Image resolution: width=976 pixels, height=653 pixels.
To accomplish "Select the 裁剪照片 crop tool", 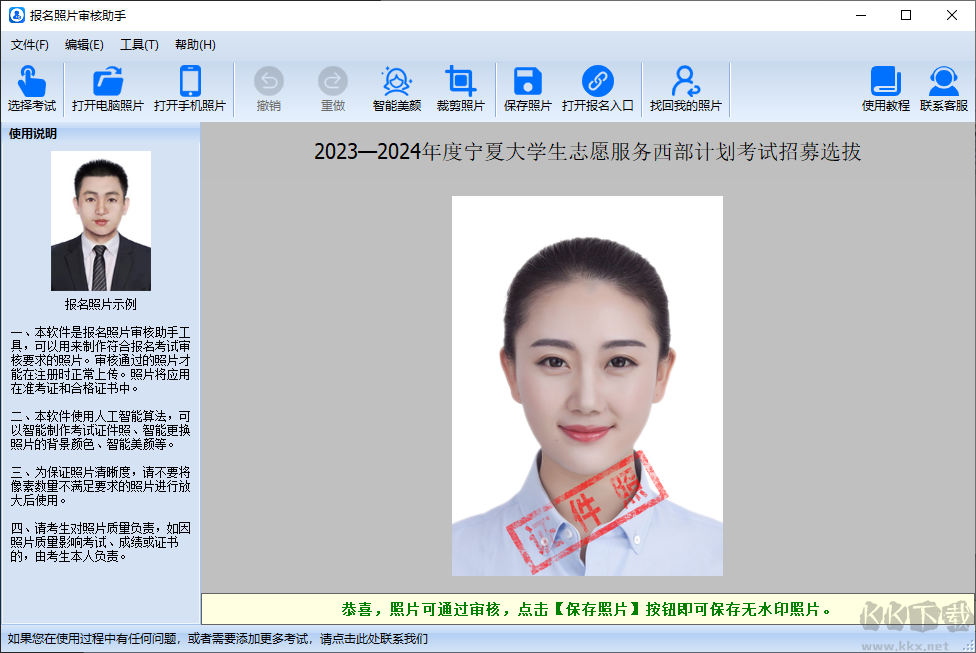I will tap(461, 89).
